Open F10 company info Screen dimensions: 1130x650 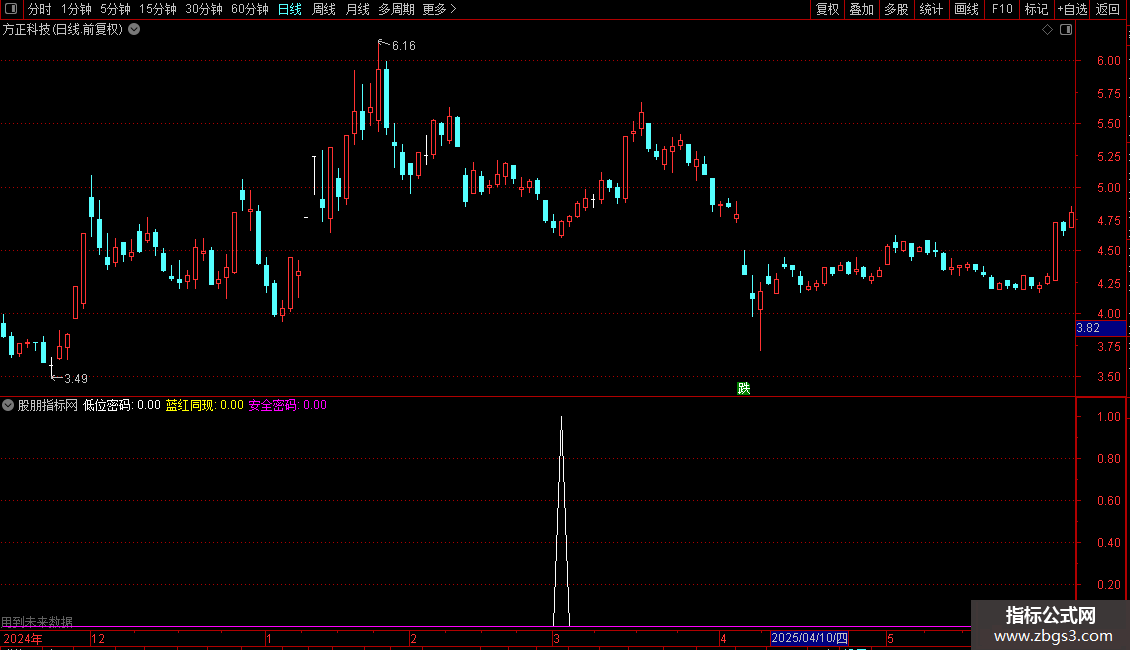(1002, 9)
